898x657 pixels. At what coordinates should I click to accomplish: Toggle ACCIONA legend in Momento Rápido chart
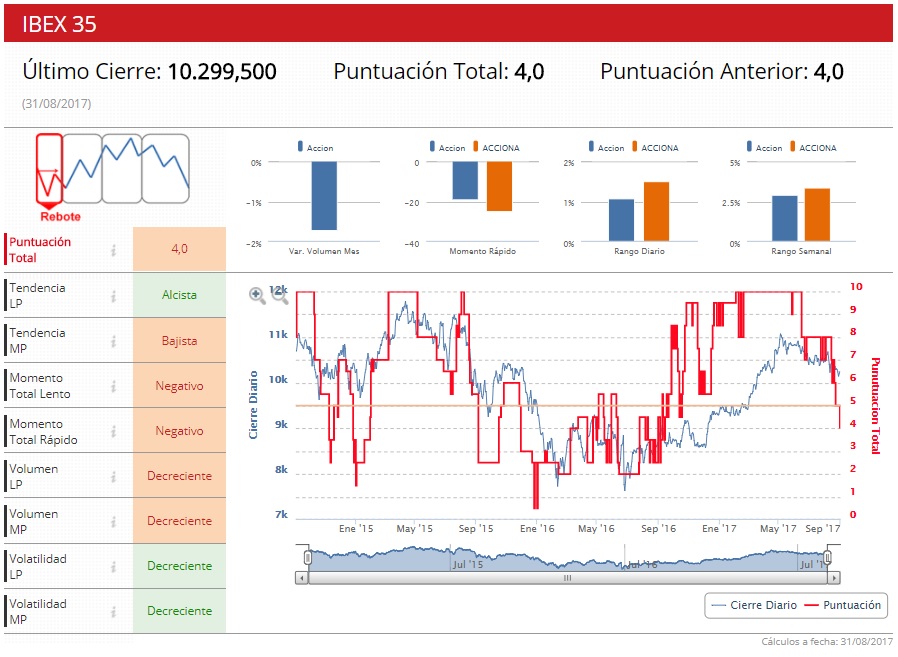point(496,147)
